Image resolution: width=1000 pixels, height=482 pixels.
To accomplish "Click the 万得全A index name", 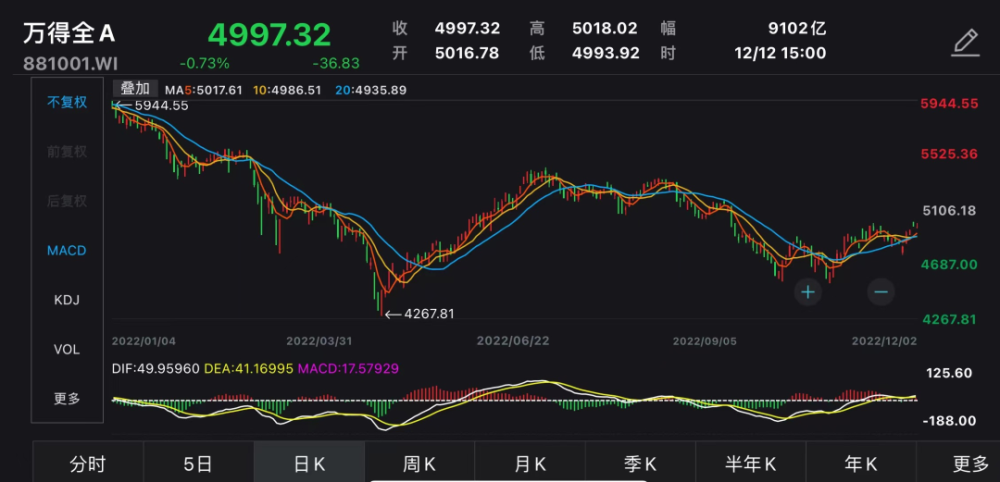I will pyautogui.click(x=70, y=34).
